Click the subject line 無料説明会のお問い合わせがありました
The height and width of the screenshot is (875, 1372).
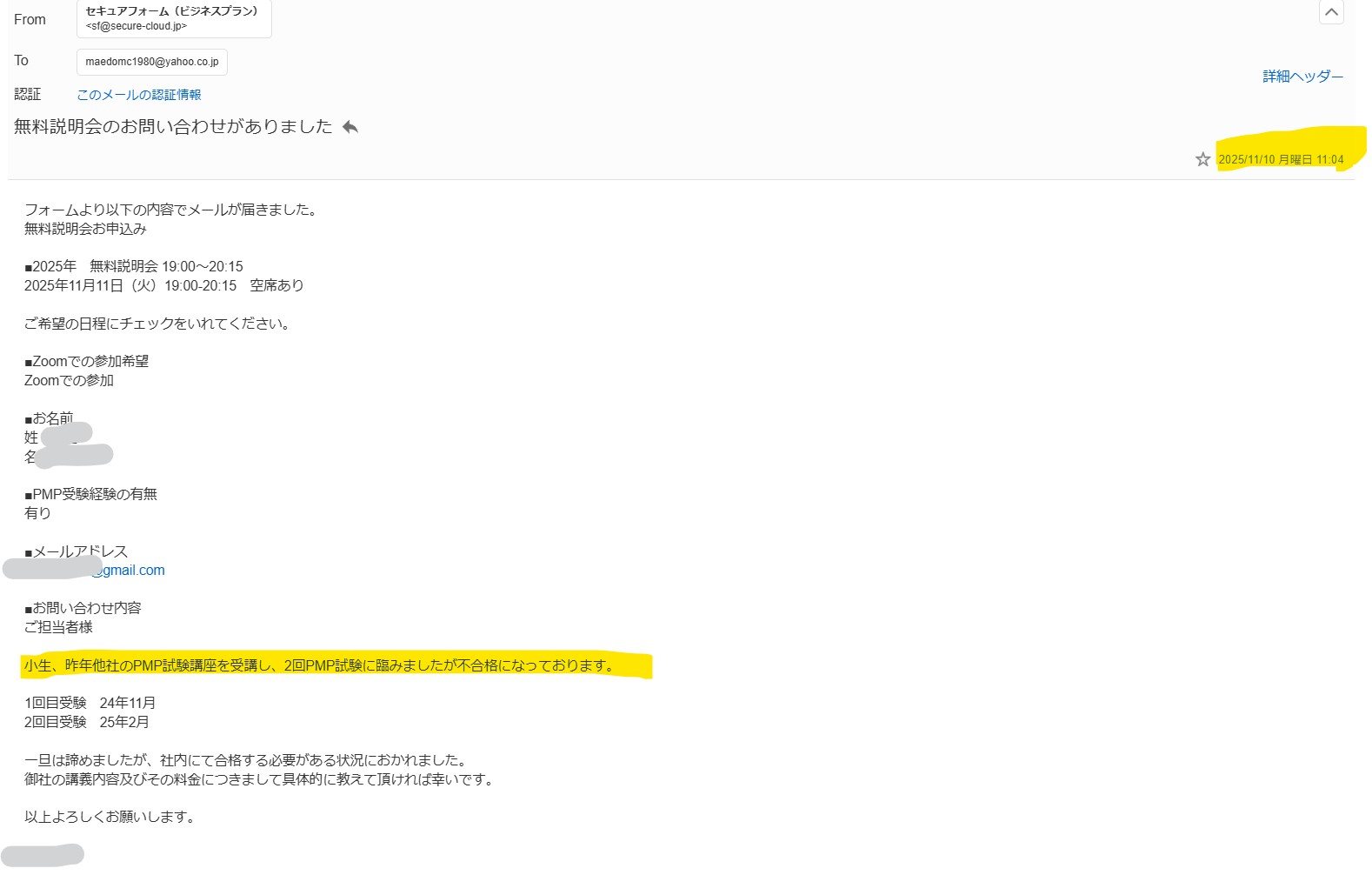(x=173, y=127)
